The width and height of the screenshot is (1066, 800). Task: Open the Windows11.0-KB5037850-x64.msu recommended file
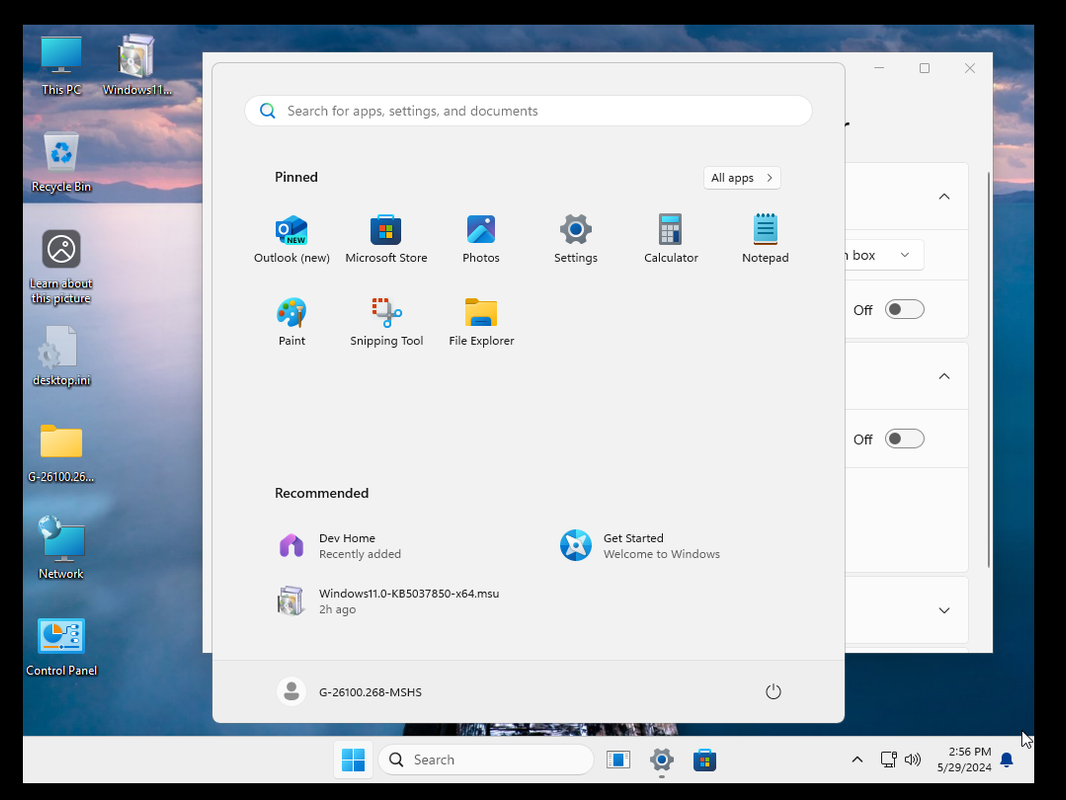pos(389,601)
